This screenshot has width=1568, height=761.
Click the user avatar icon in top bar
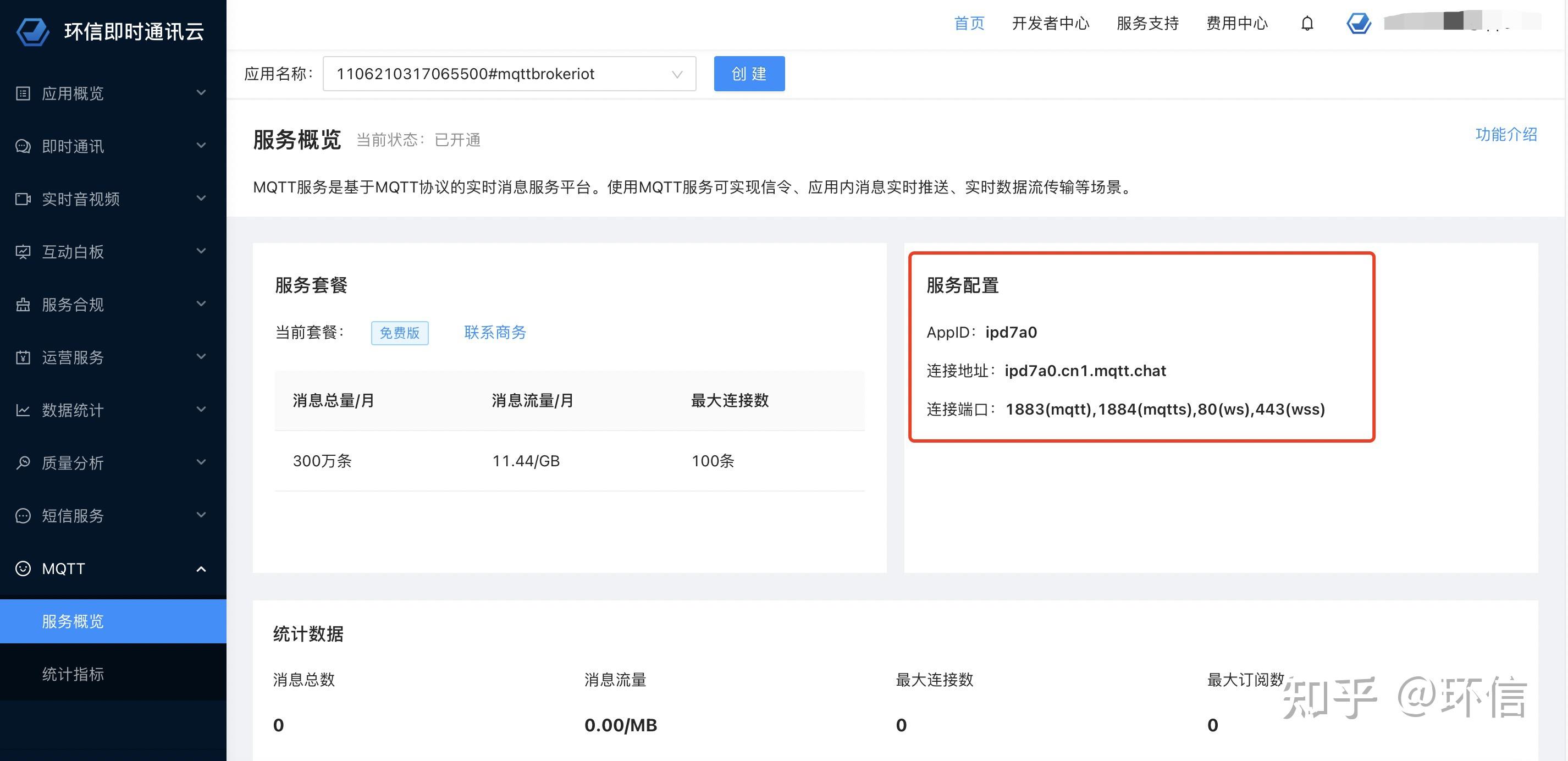(x=1359, y=24)
